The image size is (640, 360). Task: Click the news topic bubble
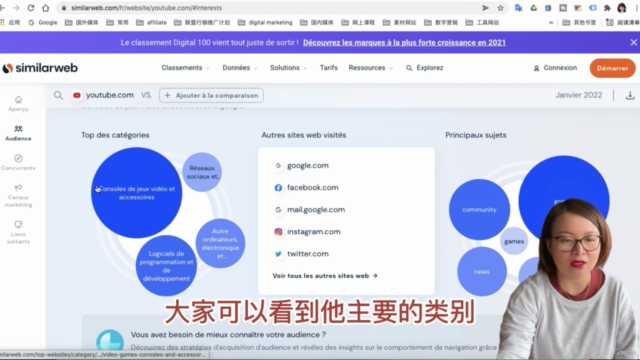pos(482,271)
